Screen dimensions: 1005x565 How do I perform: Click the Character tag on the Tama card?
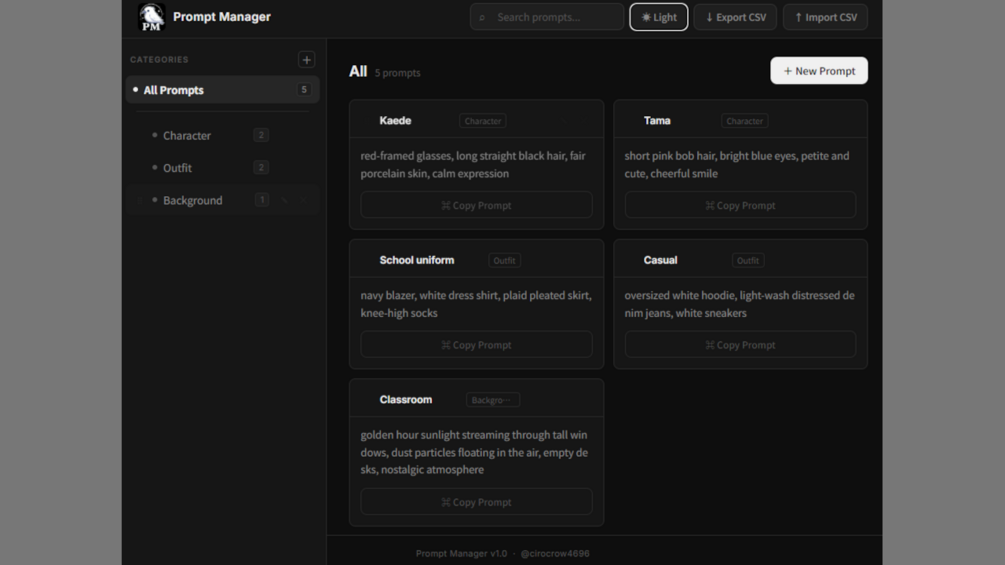click(x=745, y=120)
